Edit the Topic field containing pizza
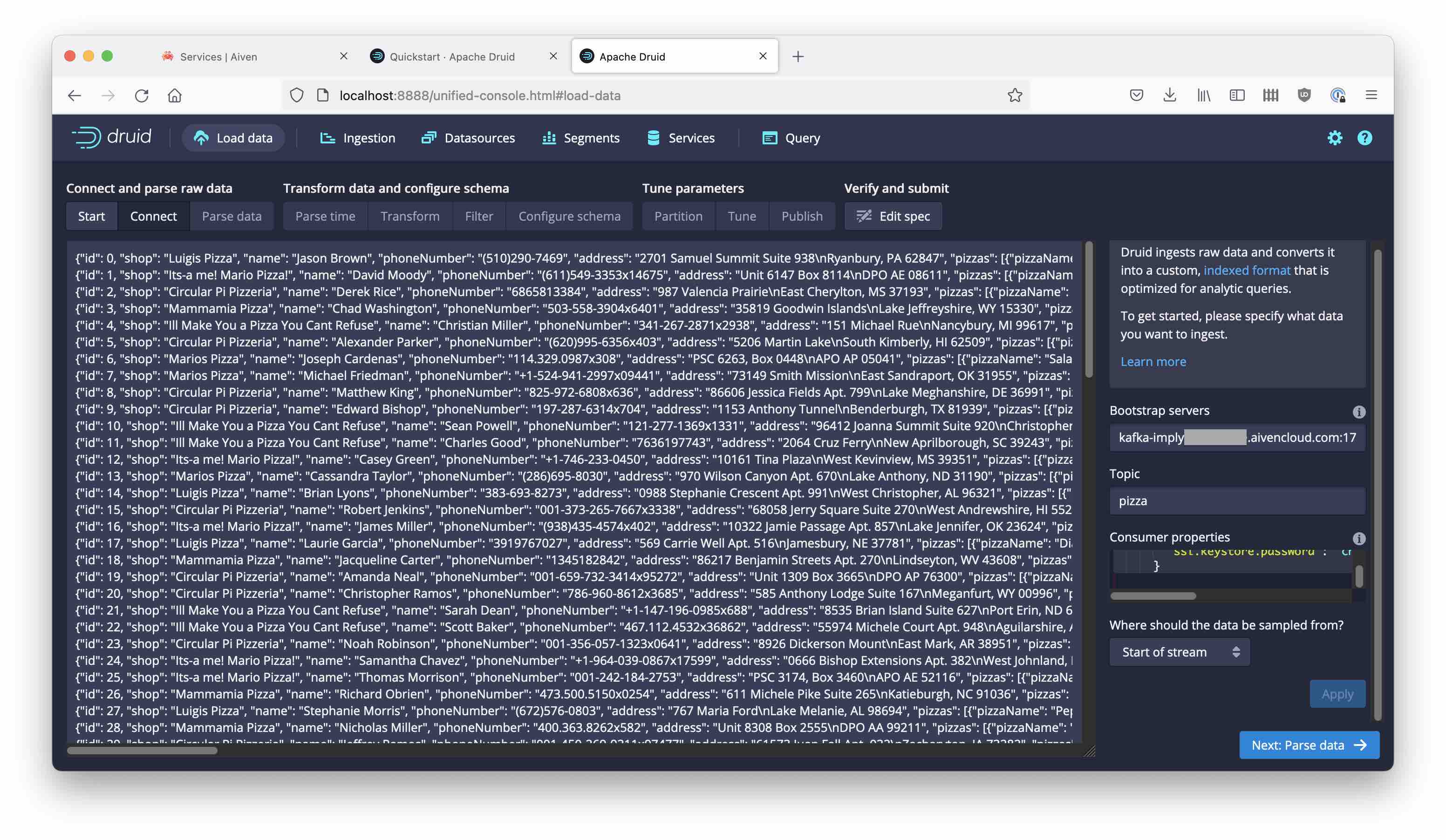The width and height of the screenshot is (1446, 840). tap(1236, 501)
